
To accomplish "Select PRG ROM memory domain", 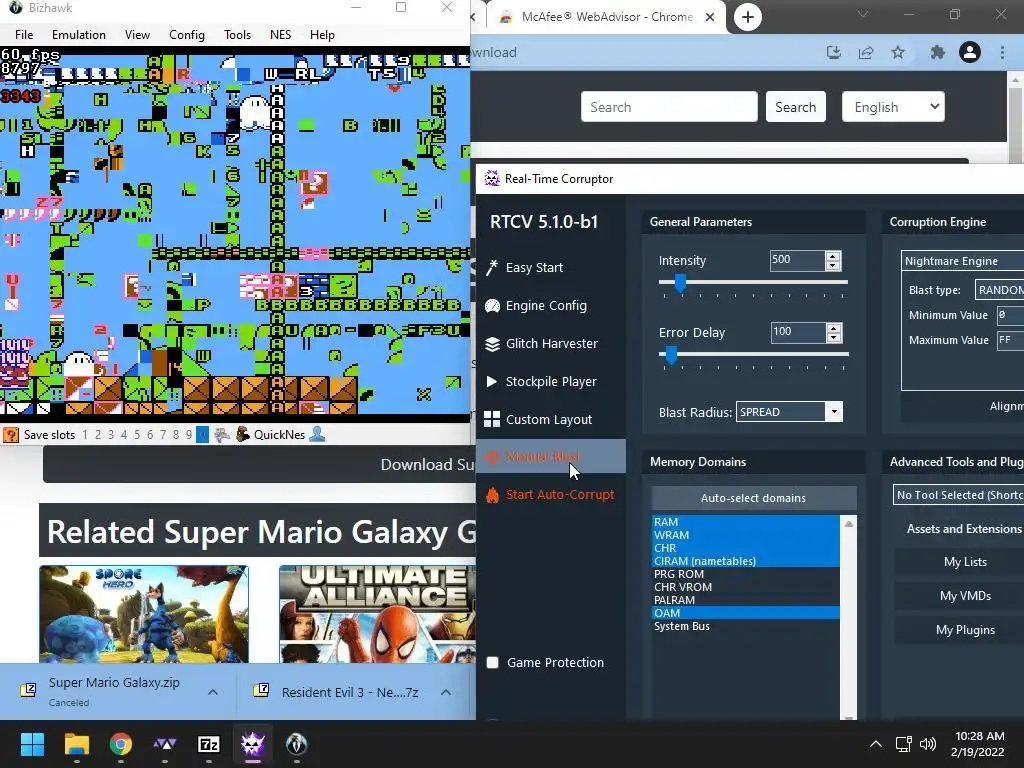I will coord(745,574).
